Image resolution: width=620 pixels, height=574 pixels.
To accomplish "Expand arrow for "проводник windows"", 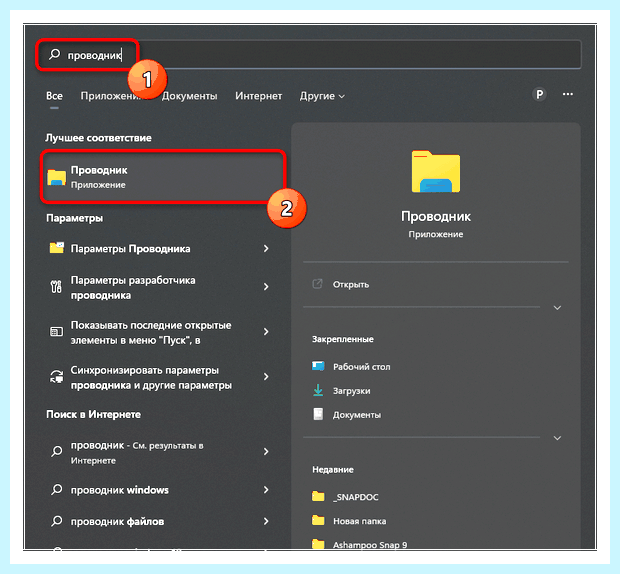I will tap(266, 490).
